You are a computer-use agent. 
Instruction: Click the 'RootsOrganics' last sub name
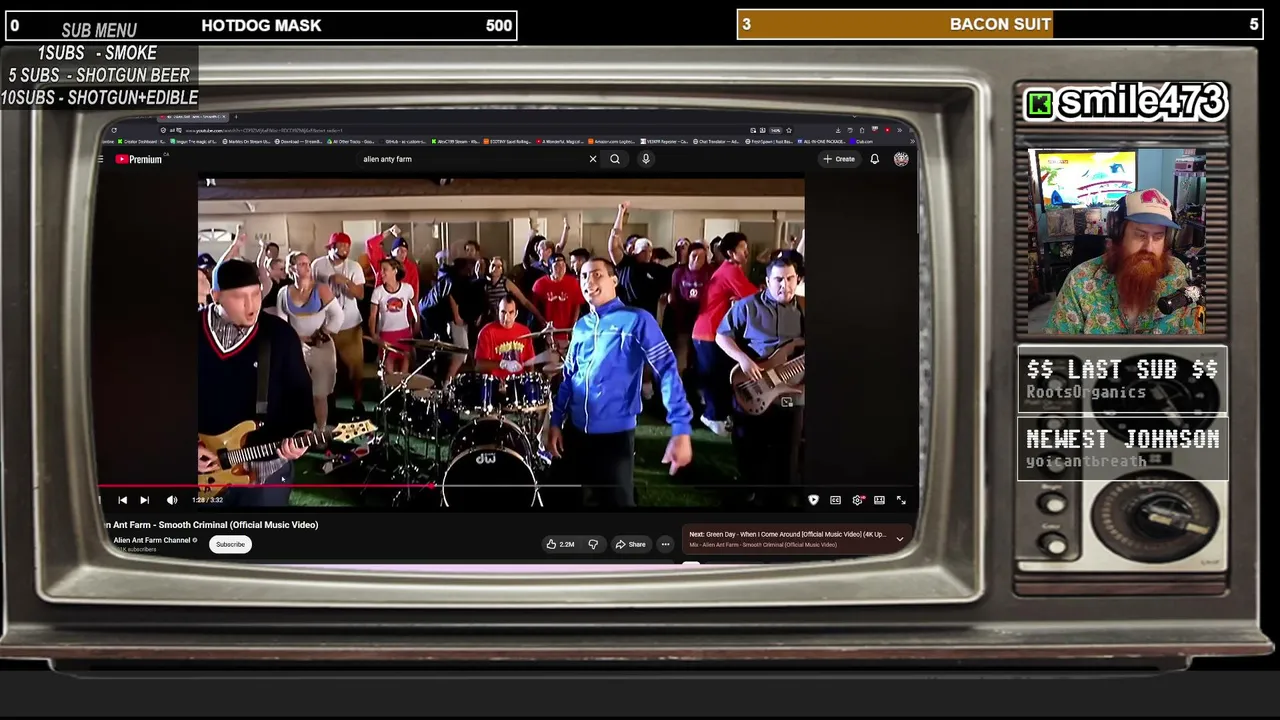pos(1086,392)
